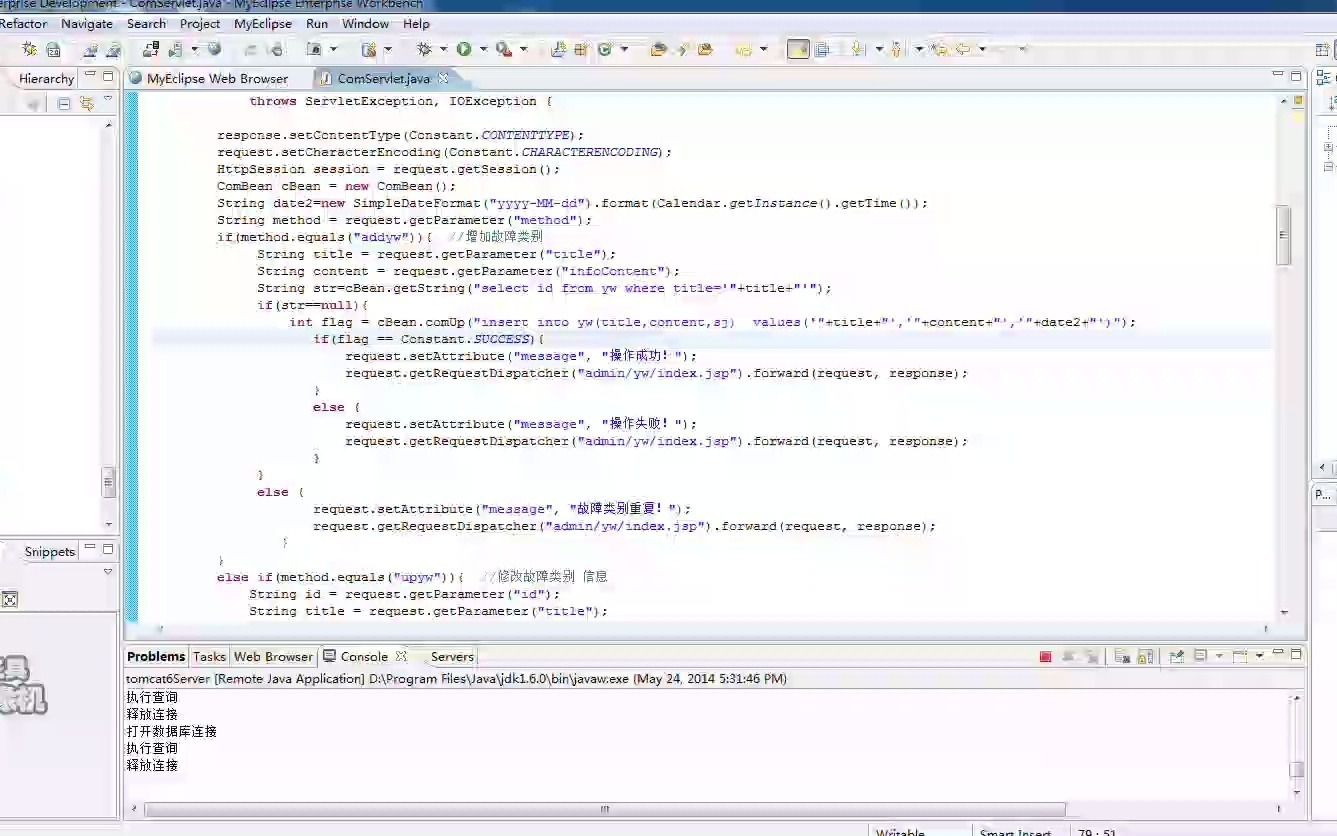
Task: Click the green Run button in the toolbar
Action: pos(464,49)
